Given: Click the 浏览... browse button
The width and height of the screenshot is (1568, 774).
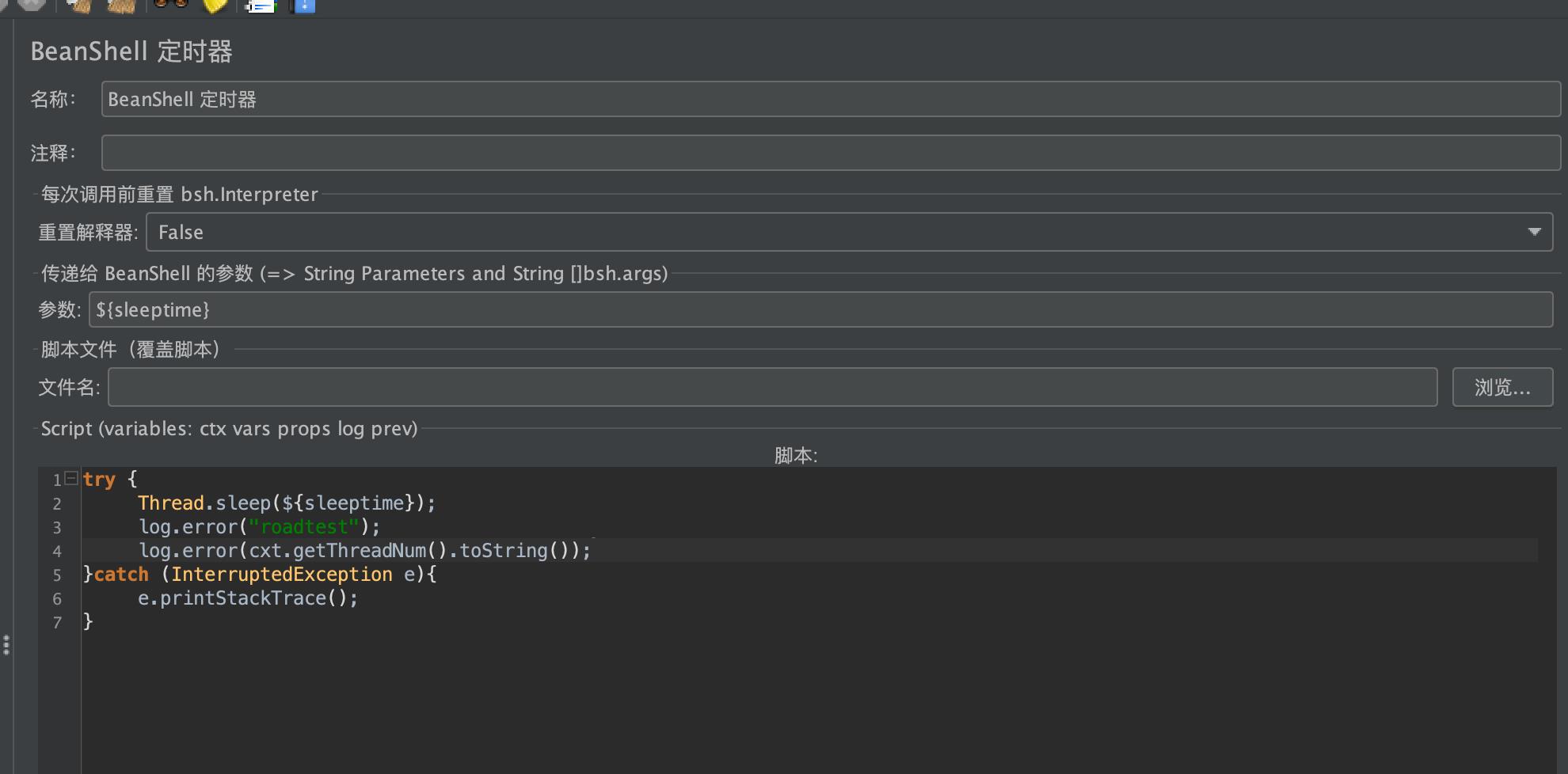Looking at the screenshot, I should 1502,387.
